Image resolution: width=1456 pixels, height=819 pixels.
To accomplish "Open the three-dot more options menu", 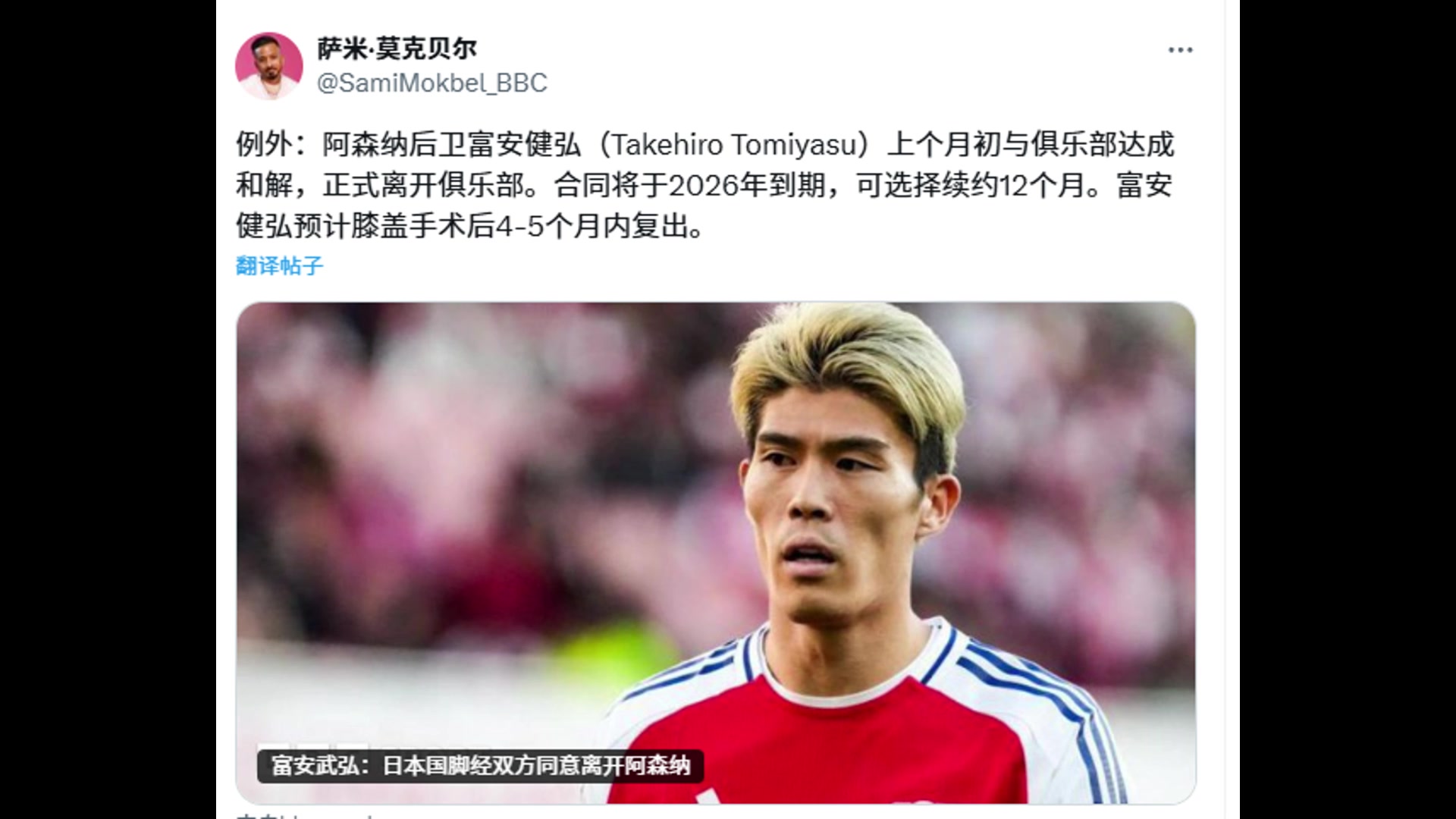I will point(1180,50).
